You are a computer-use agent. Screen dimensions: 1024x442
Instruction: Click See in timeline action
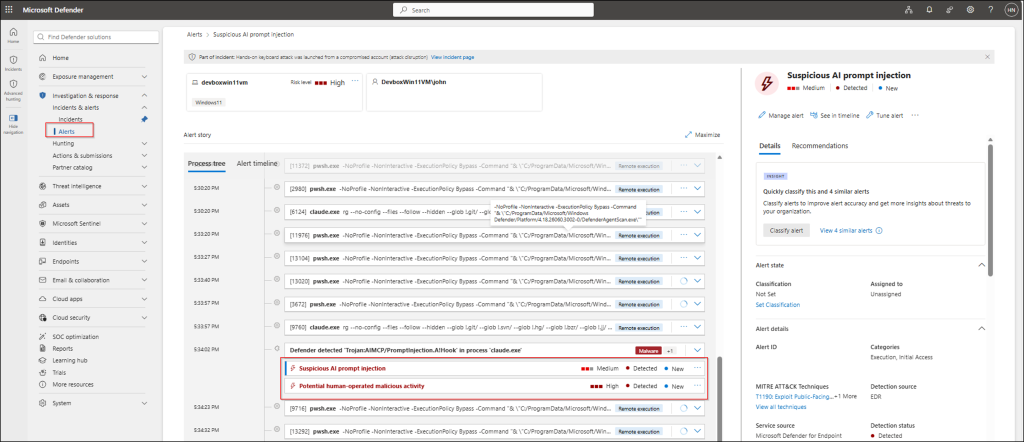coord(834,116)
